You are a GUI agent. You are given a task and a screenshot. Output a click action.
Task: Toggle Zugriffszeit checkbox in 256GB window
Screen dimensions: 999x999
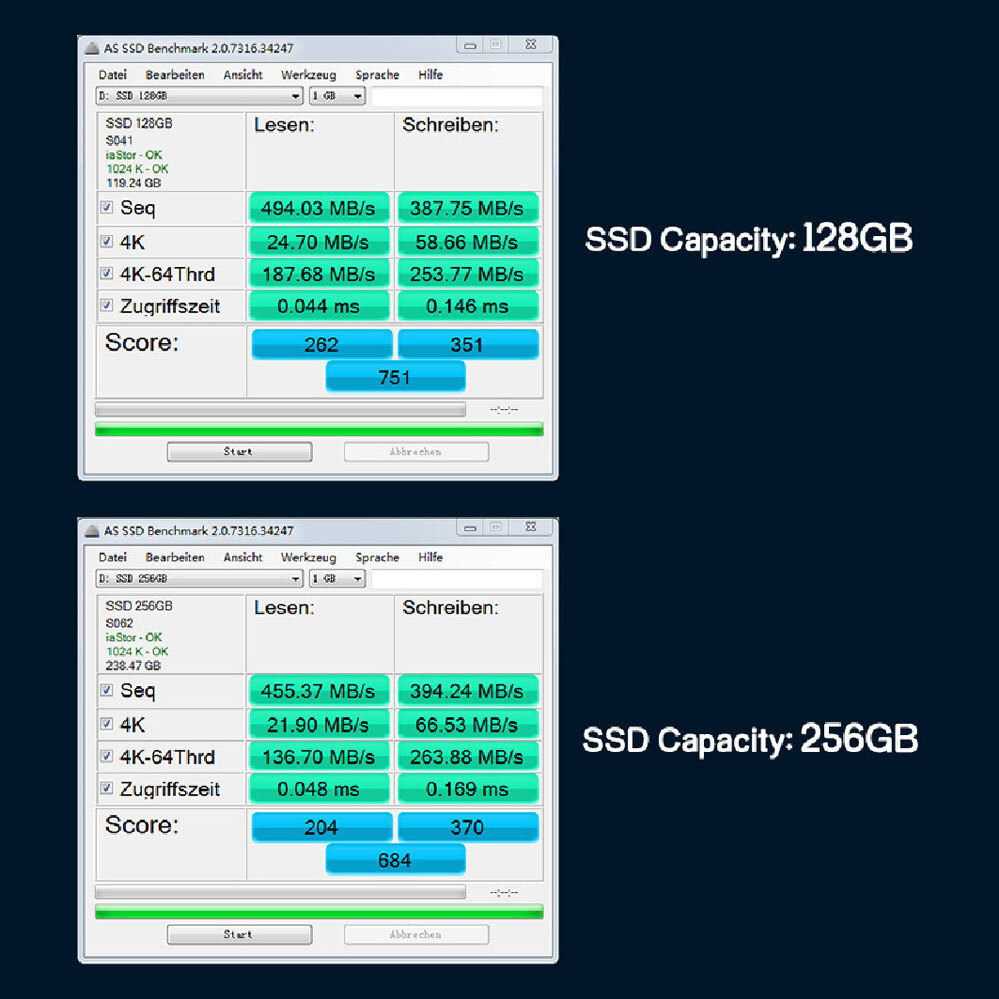pyautogui.click(x=106, y=788)
